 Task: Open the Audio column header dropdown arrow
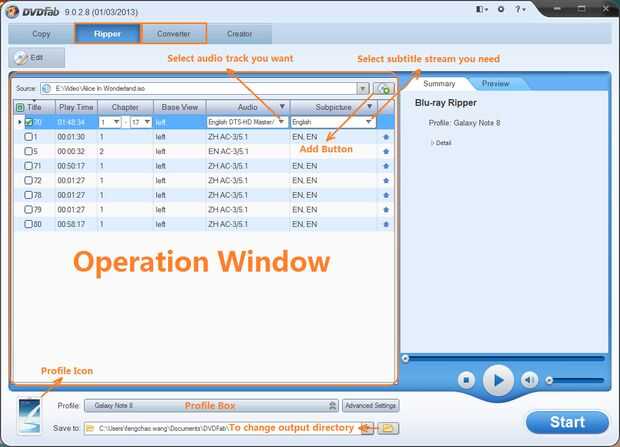click(282, 107)
